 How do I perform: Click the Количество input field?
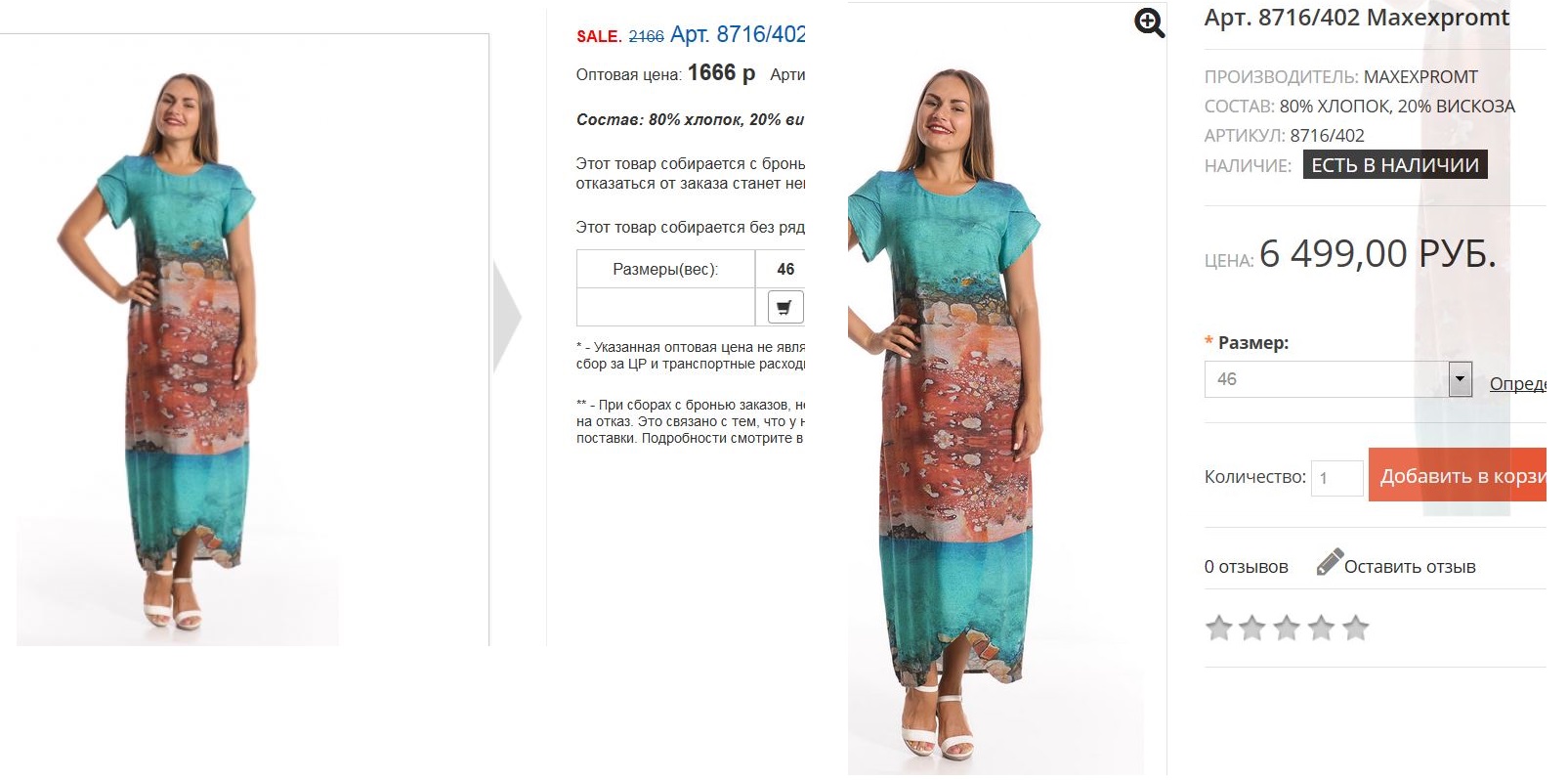click(1336, 478)
